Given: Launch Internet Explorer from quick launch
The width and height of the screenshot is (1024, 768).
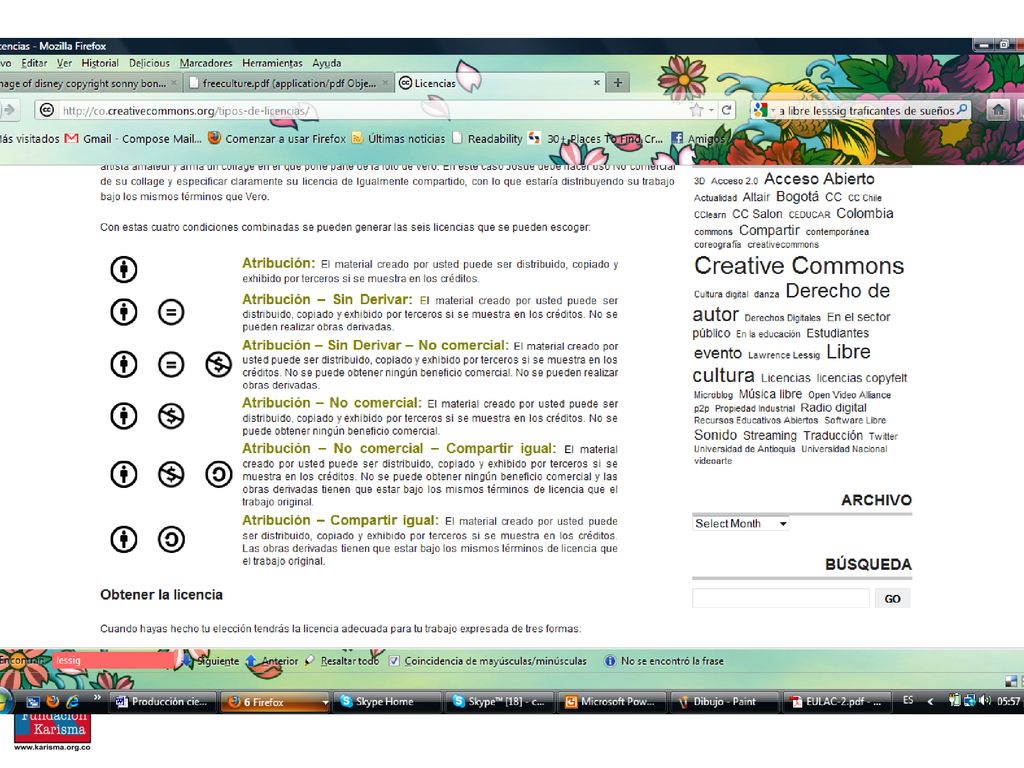Looking at the screenshot, I should pos(72,702).
